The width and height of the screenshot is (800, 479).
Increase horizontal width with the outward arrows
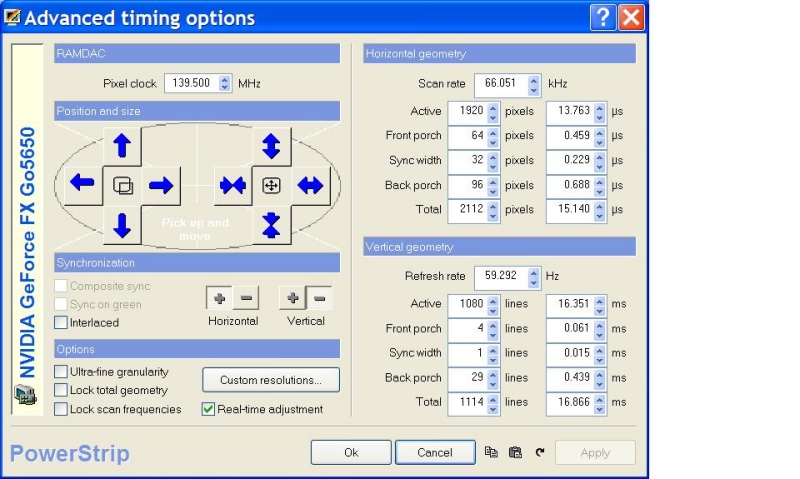point(311,185)
